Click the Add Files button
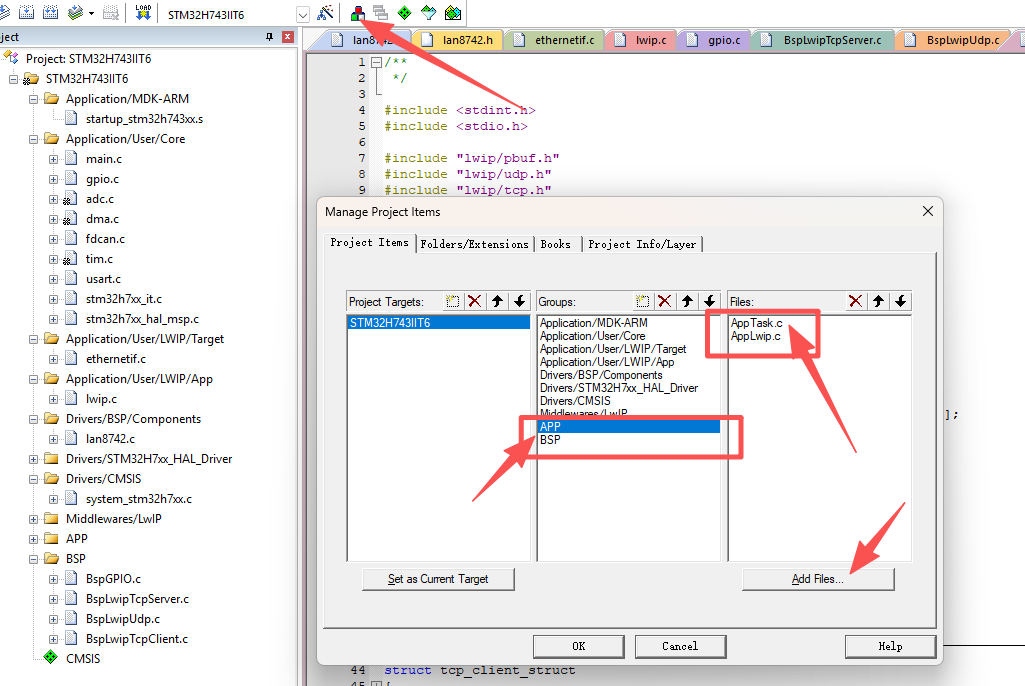The image size is (1025, 686). [x=817, y=579]
